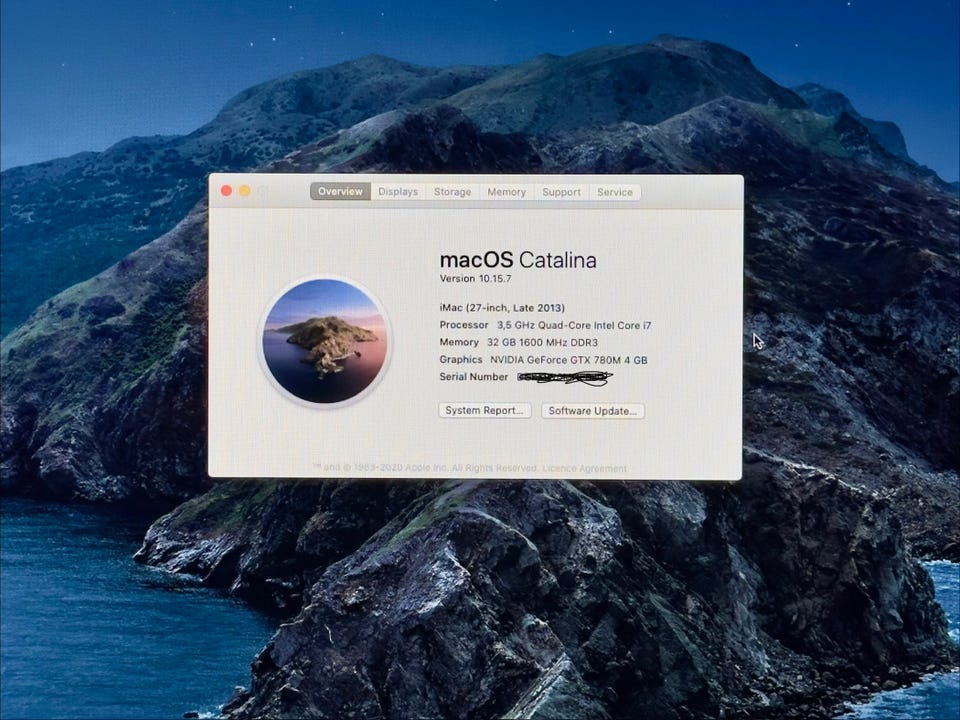Screen dimensions: 960x720
Task: Open the Licence Agreement link
Action: [585, 468]
